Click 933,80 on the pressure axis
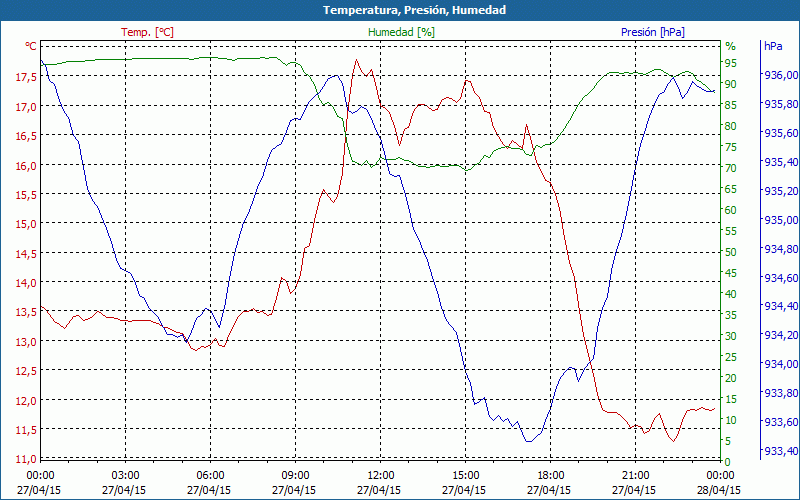 tap(779, 393)
